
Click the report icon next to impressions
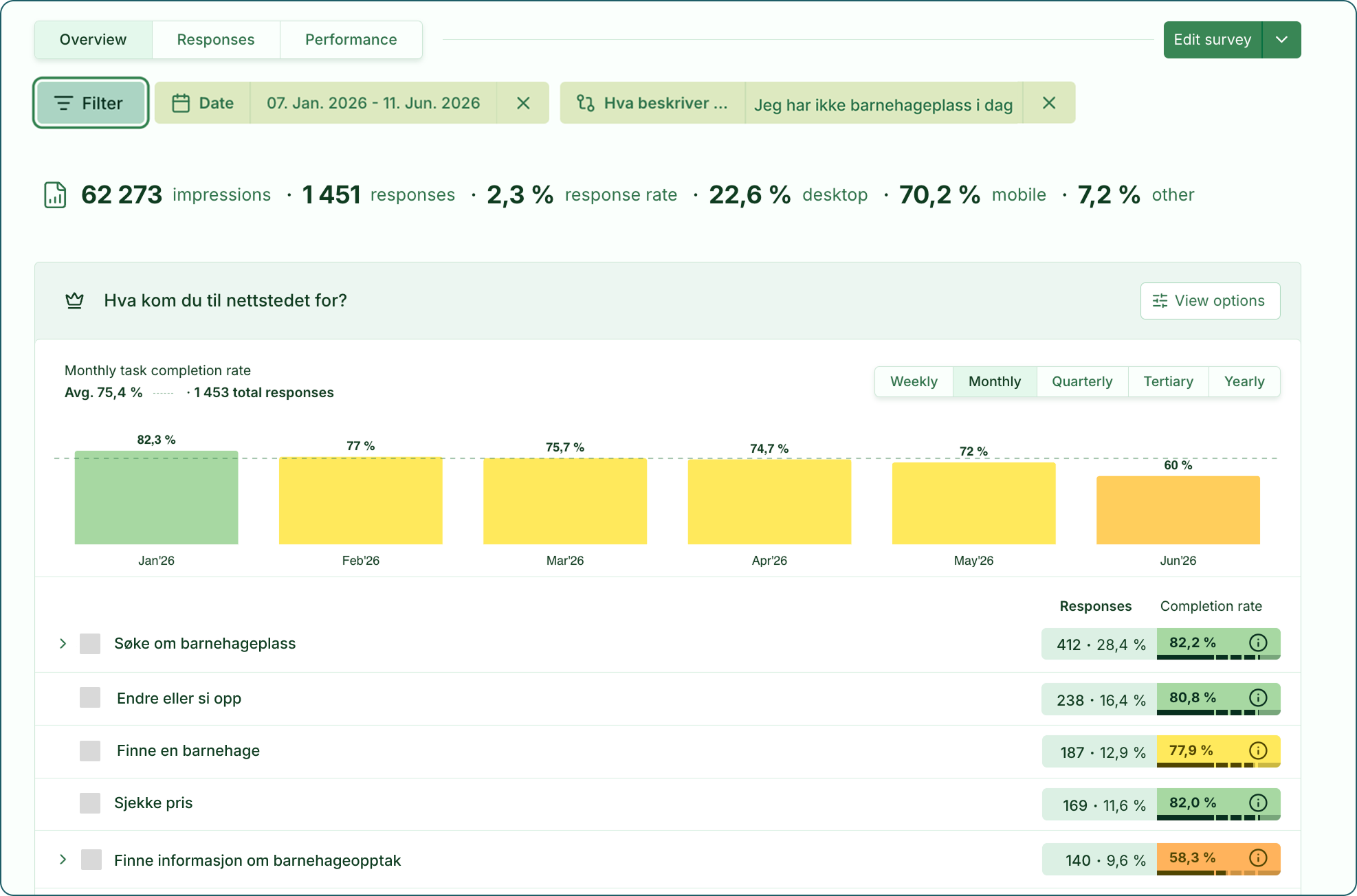[55, 195]
